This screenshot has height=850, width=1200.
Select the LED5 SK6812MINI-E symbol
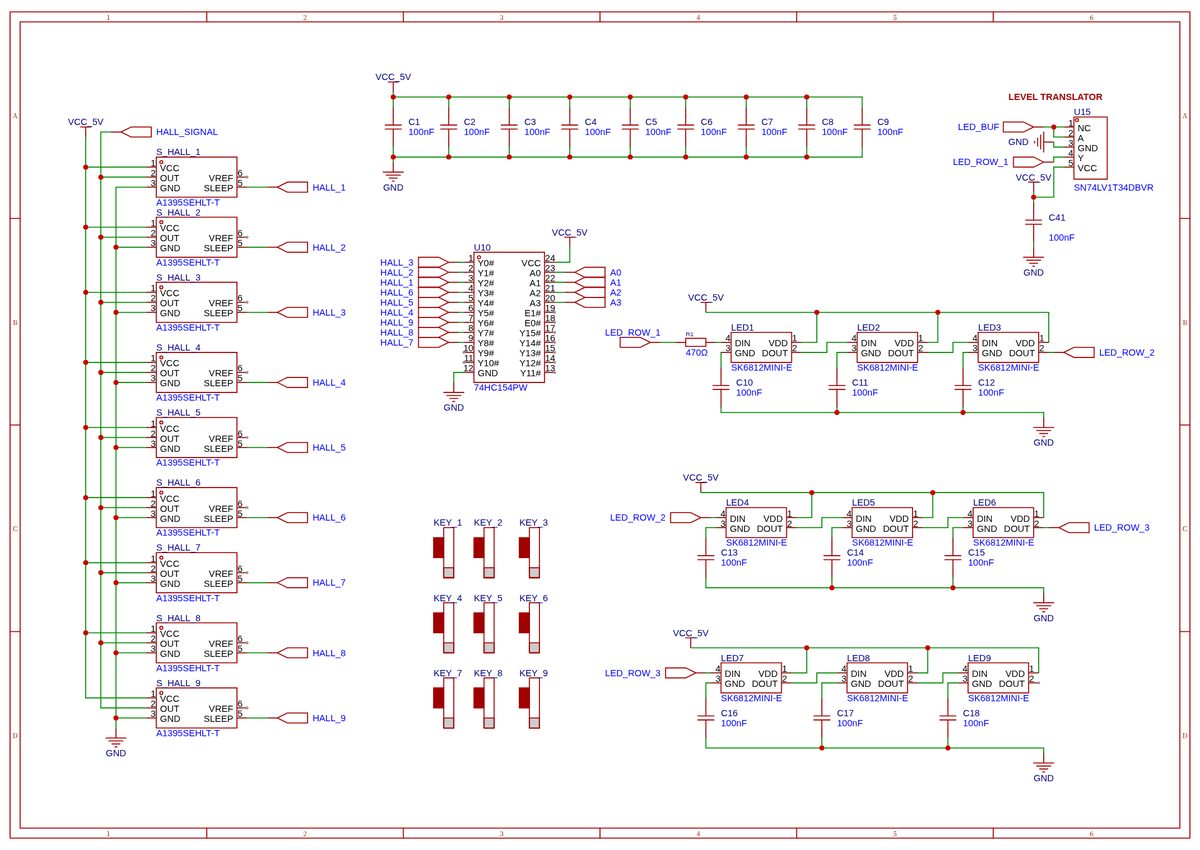click(881, 522)
